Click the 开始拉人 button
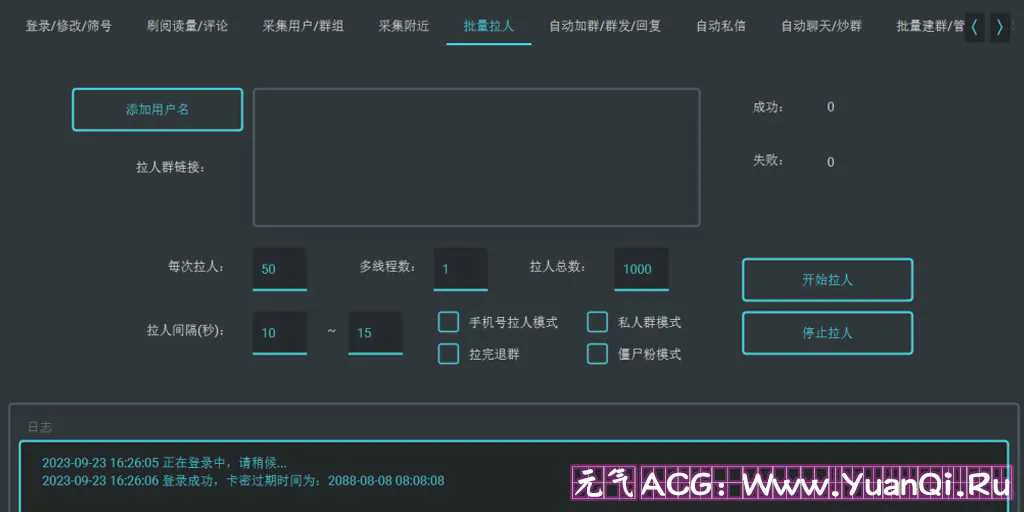The image size is (1024, 512). (827, 280)
